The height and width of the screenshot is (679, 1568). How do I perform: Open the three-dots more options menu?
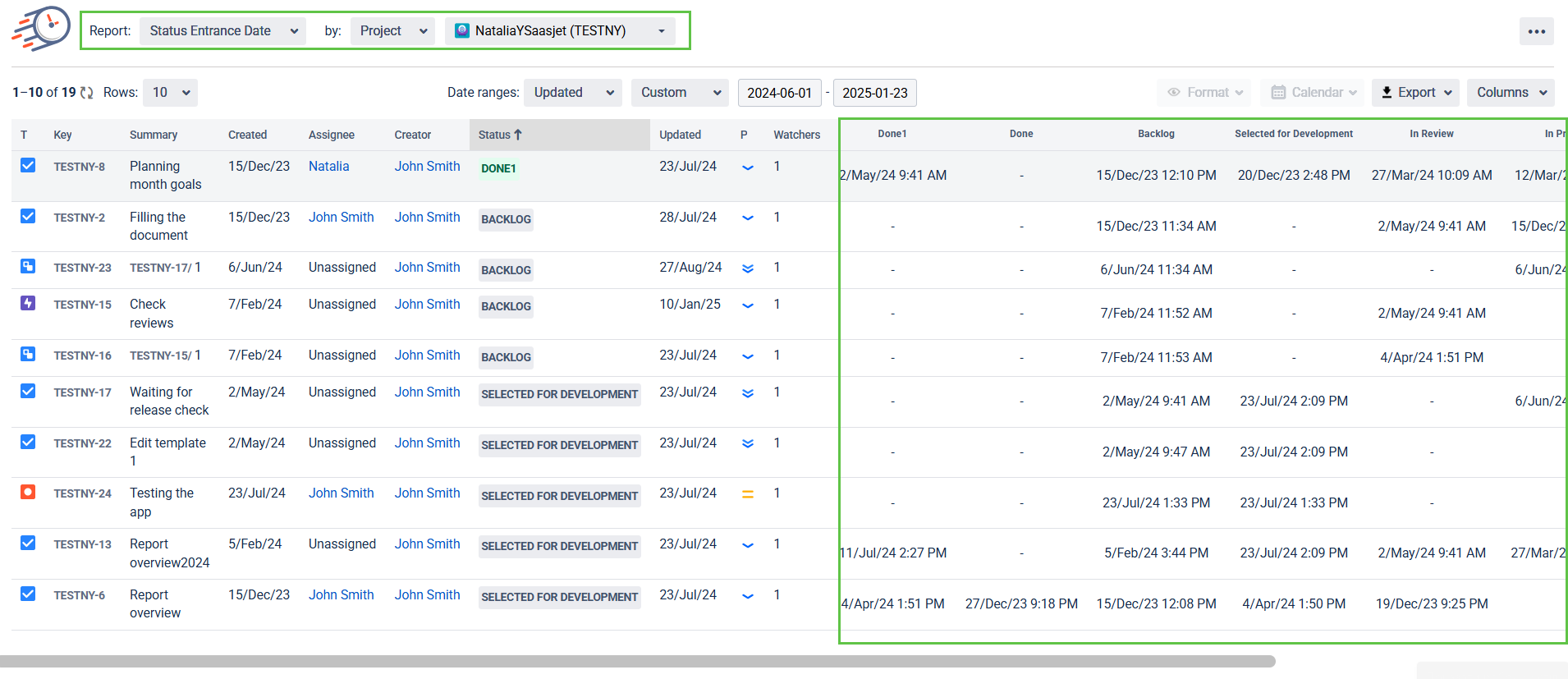[1536, 32]
